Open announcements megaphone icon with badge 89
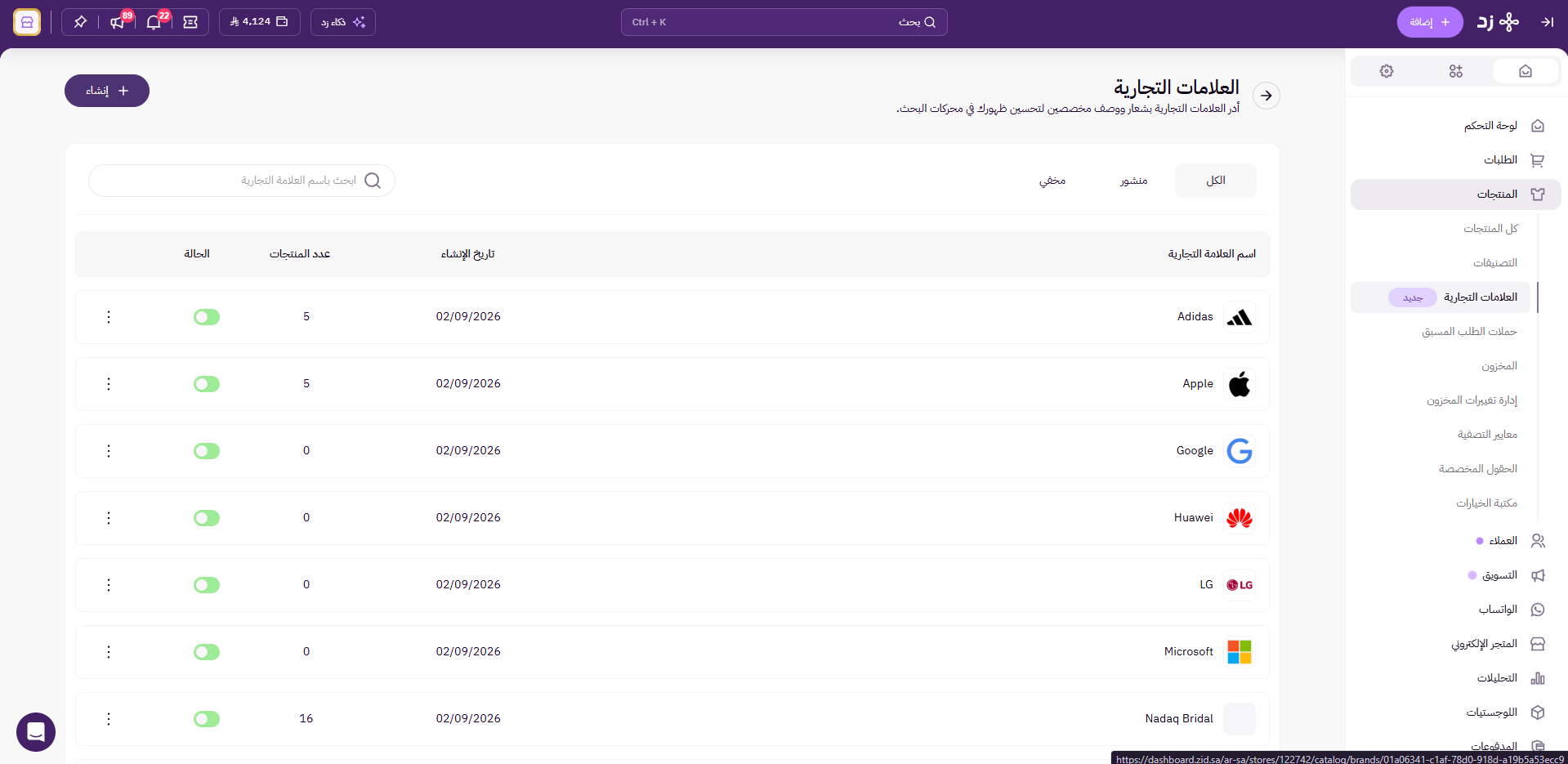The width and height of the screenshot is (1568, 764). pyautogui.click(x=118, y=22)
